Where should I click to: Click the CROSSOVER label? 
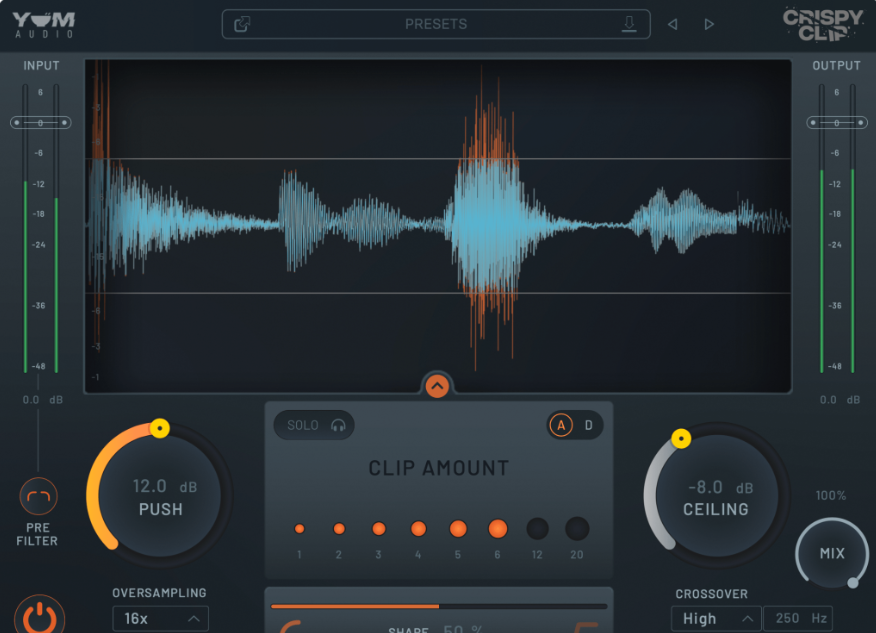coord(711,594)
